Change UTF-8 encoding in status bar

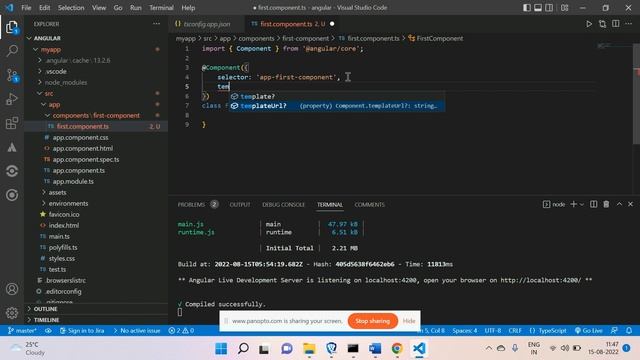pos(493,331)
